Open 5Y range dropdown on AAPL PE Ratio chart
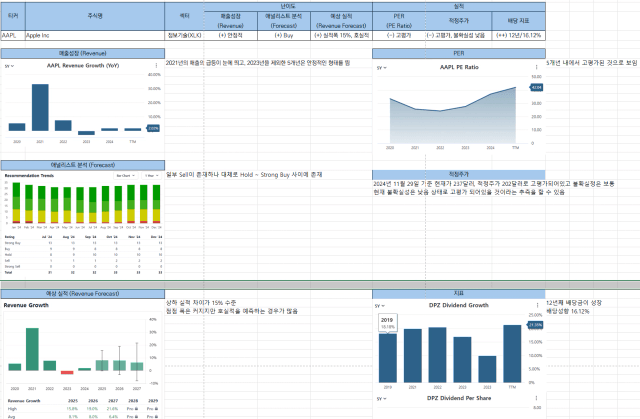 coord(382,68)
